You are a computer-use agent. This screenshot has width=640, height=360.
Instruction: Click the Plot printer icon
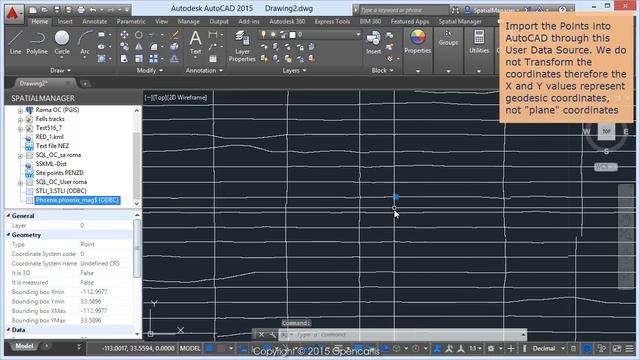(x=81, y=9)
